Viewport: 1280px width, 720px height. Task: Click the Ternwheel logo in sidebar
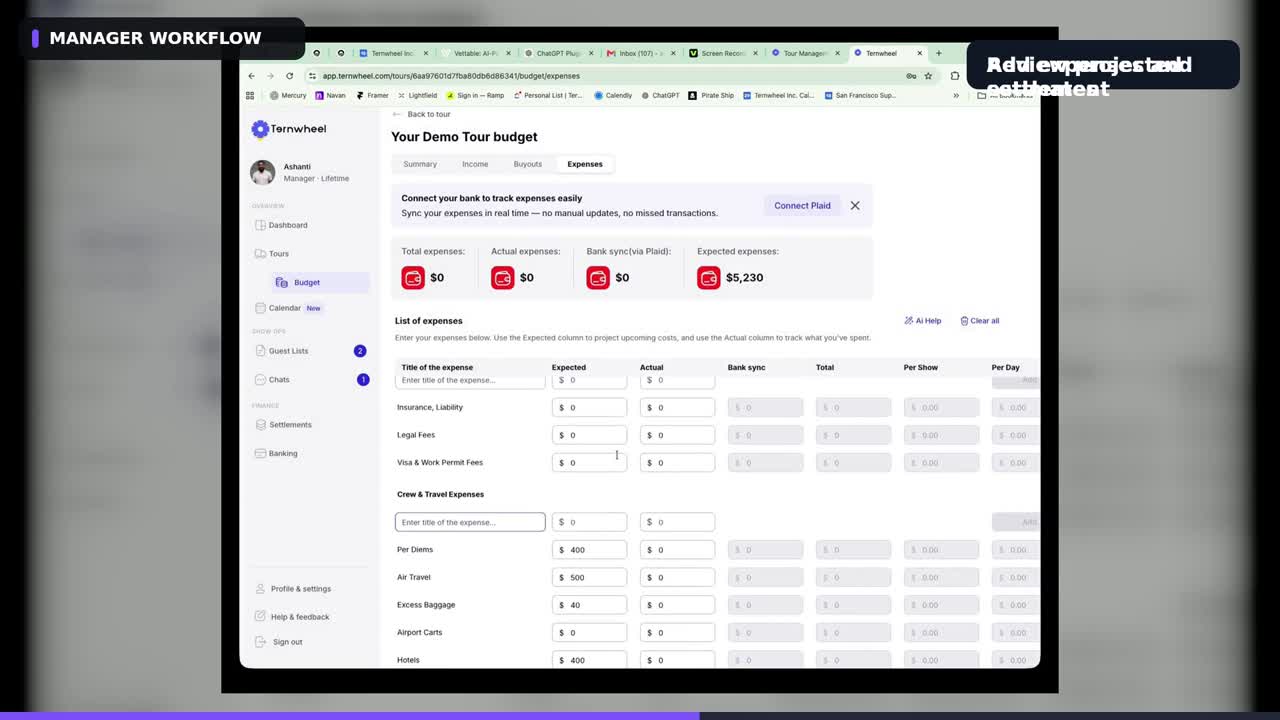(289, 129)
